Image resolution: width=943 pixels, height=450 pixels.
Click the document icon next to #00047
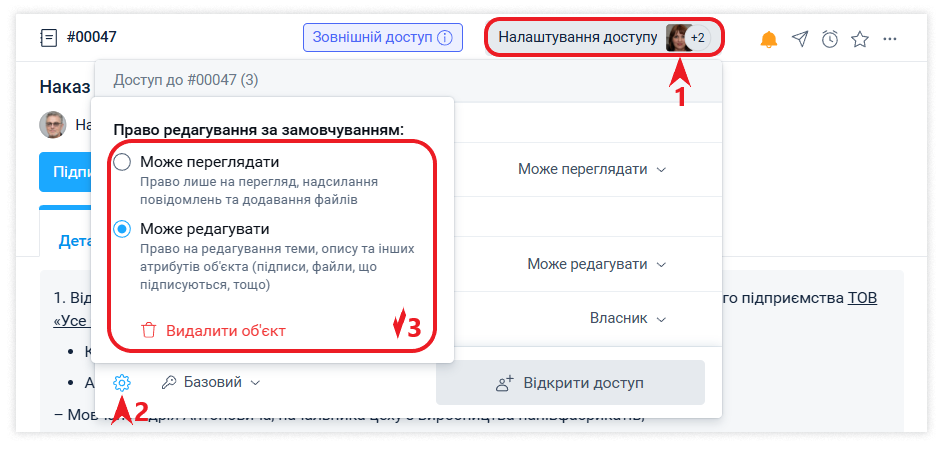click(x=49, y=38)
